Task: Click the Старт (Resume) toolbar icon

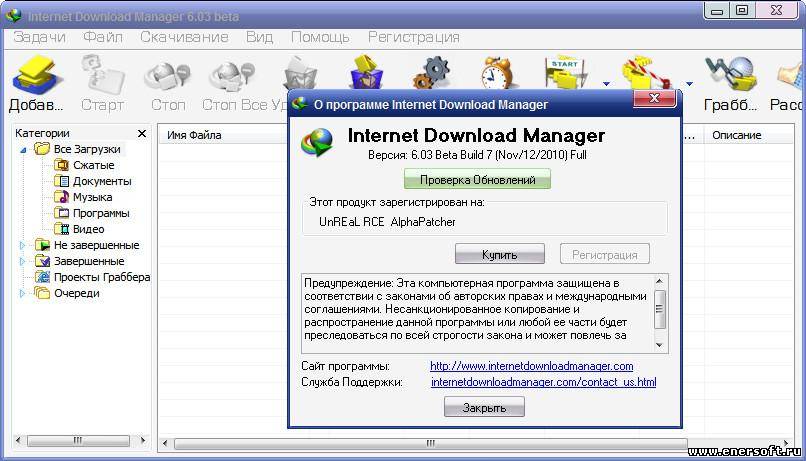Action: (x=103, y=75)
